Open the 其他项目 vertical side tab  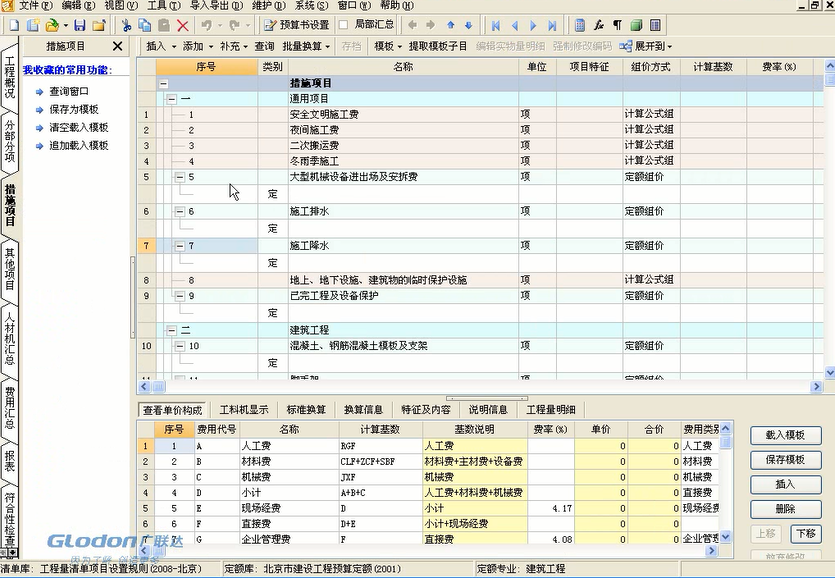click(x=10, y=269)
